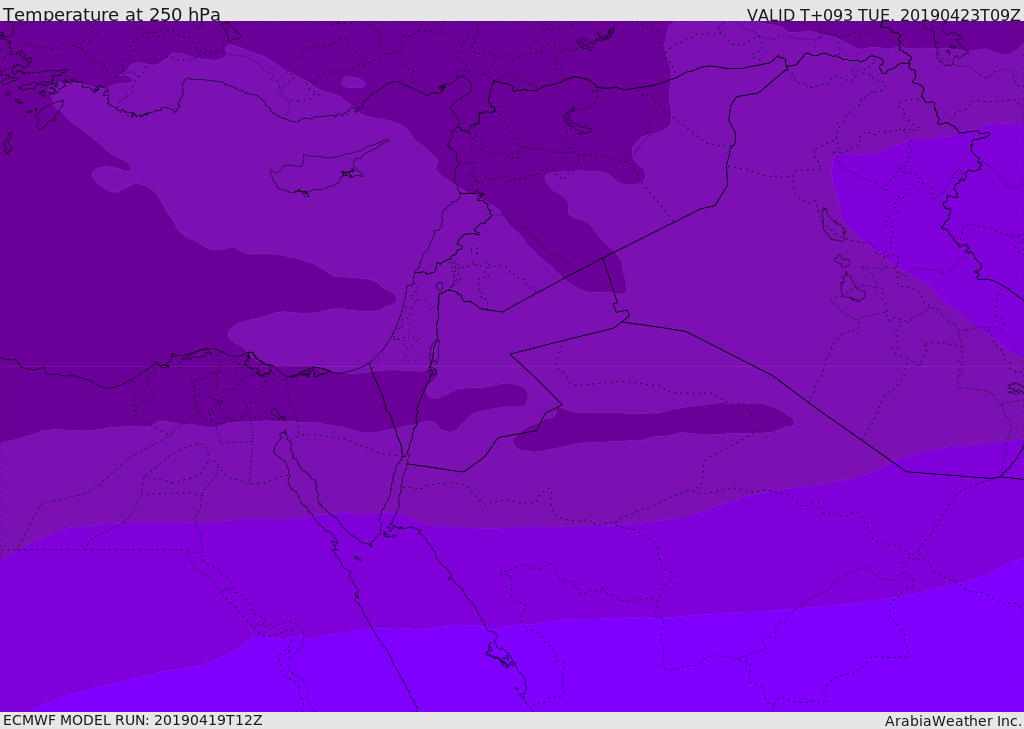Screen dimensions: 1024x729
Task: Click the 'Temperature at 250 hPa' title text
Action: (112, 14)
